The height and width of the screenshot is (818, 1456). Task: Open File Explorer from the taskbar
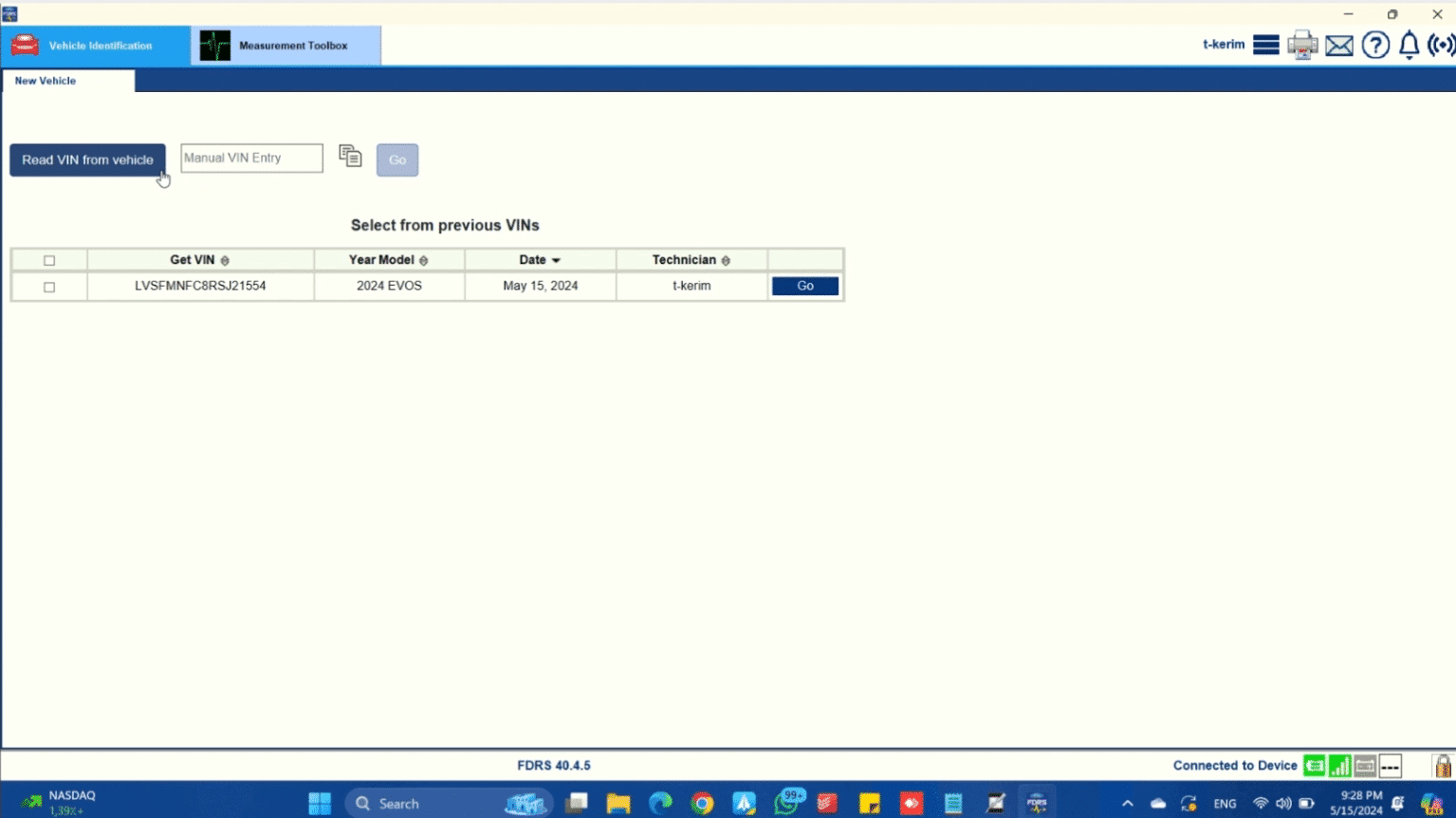point(618,804)
